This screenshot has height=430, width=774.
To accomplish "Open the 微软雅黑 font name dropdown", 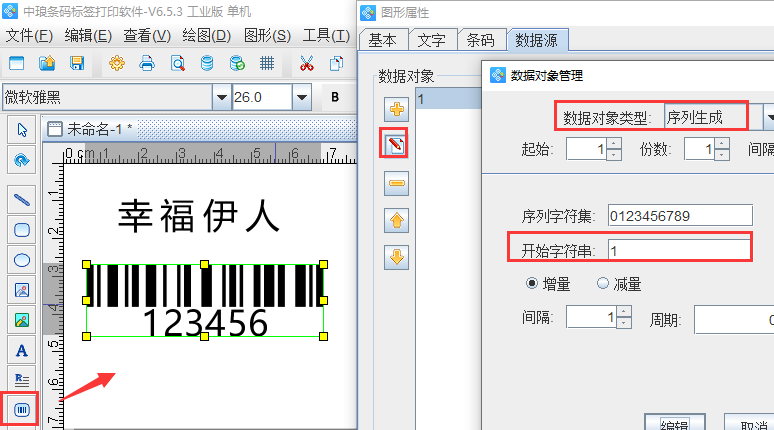I will coord(221,97).
